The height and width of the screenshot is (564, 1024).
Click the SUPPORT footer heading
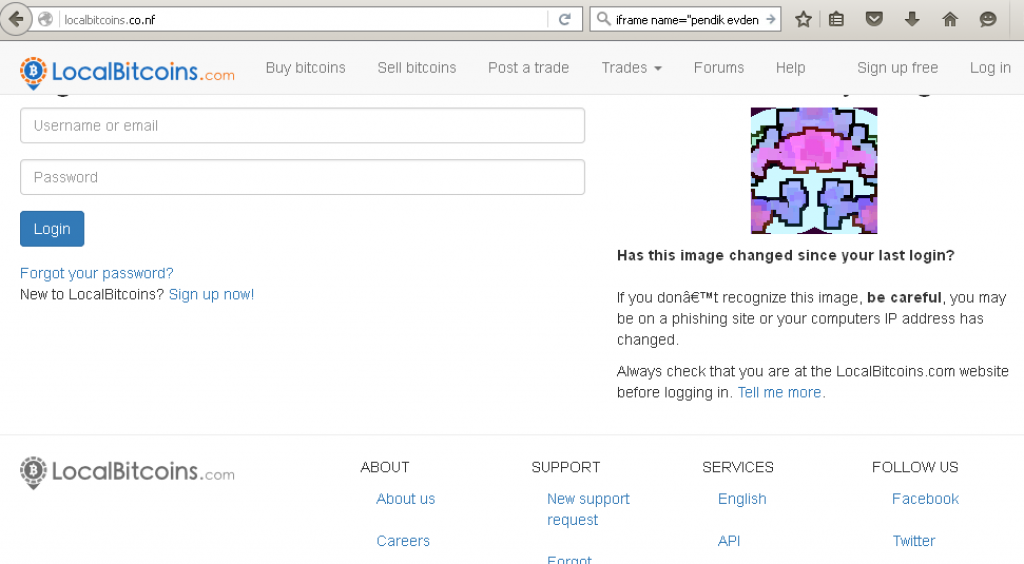pyautogui.click(x=566, y=467)
